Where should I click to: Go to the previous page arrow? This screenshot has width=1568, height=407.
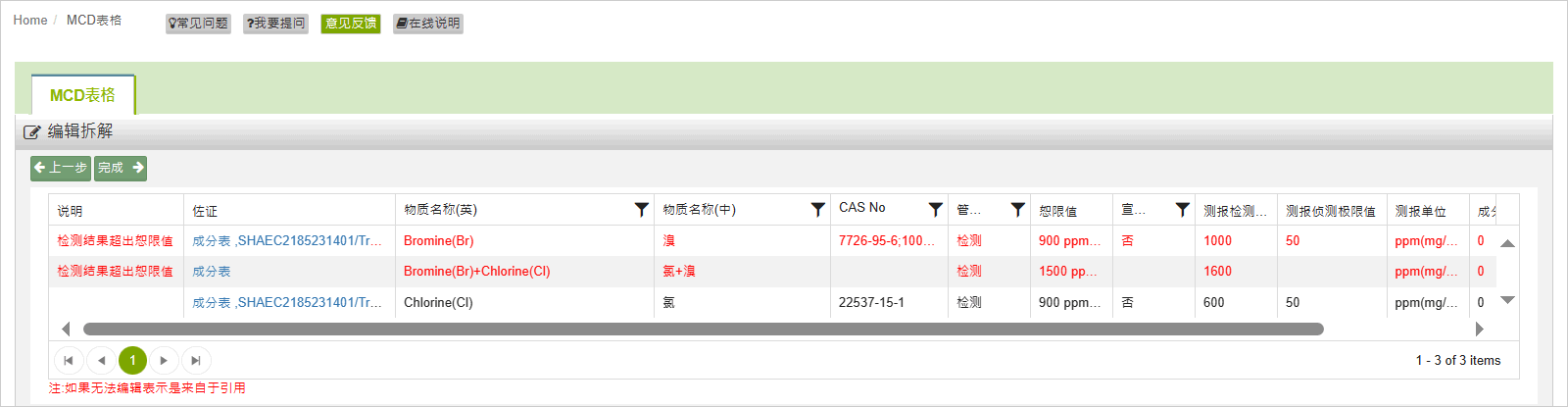click(x=101, y=360)
